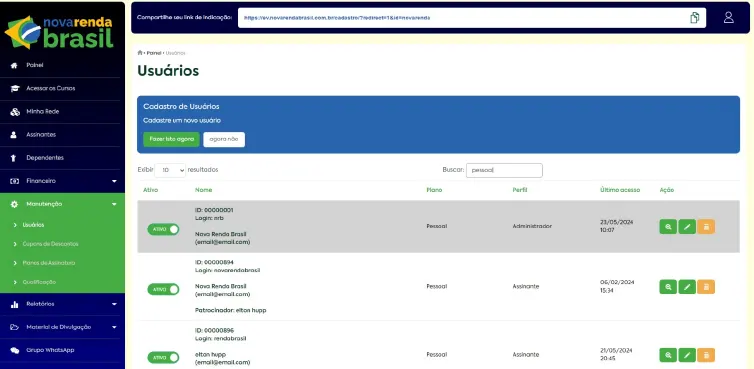Open Grupo WhatsApp menu label
This screenshot has width=754, height=369.
coord(50,350)
